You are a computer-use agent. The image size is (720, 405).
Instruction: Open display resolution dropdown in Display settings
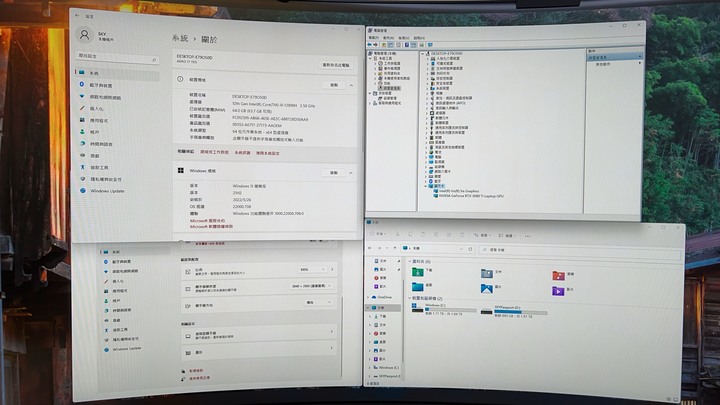coord(311,286)
